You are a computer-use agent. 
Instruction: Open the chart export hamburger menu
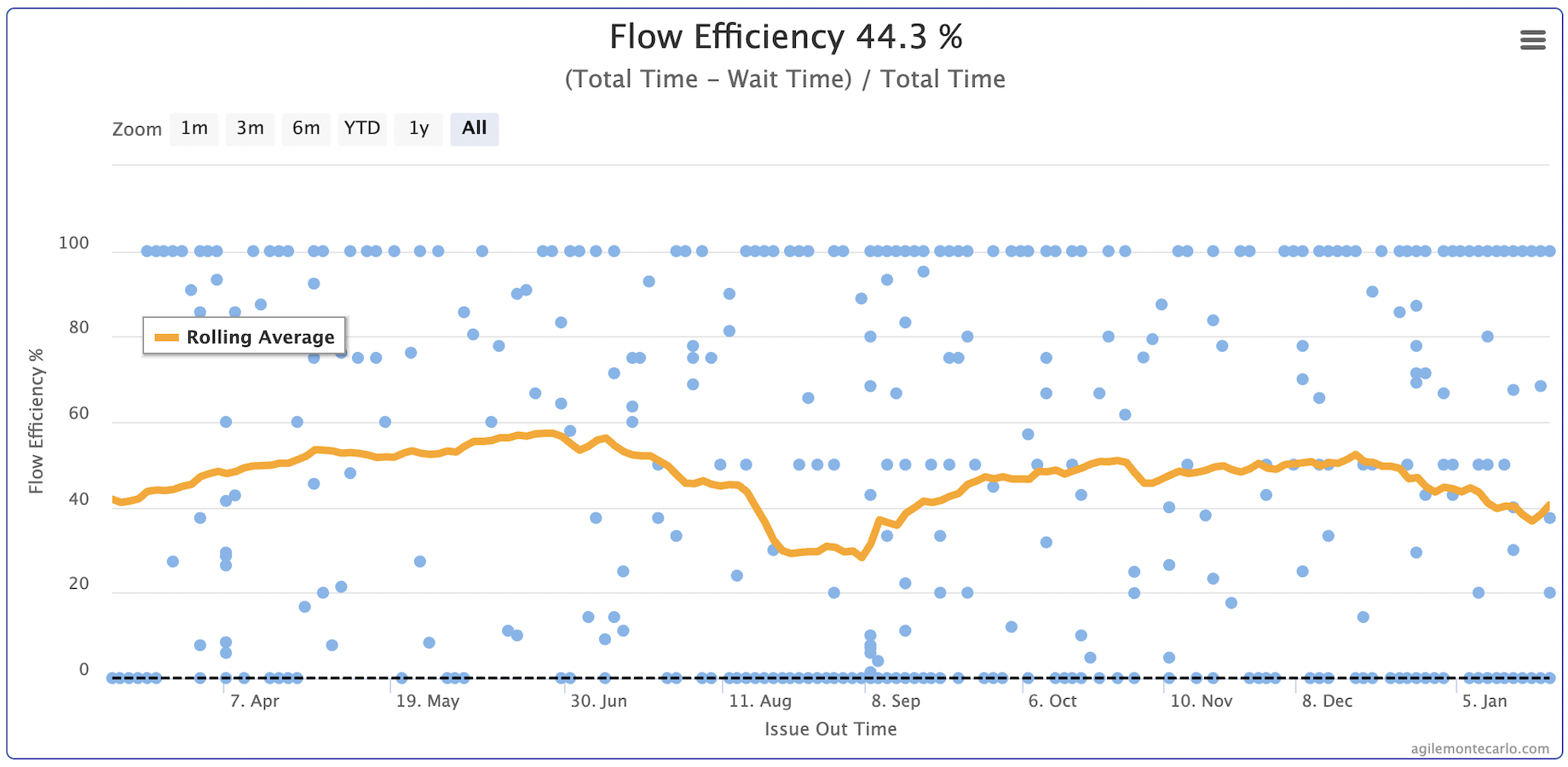tap(1531, 39)
